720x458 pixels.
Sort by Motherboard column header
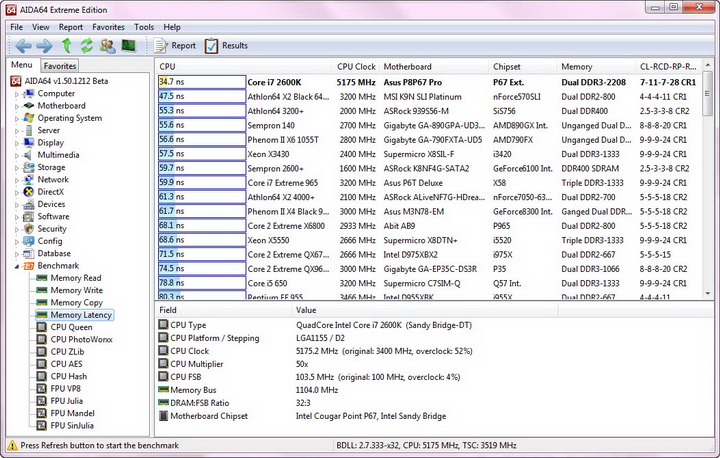434,67
